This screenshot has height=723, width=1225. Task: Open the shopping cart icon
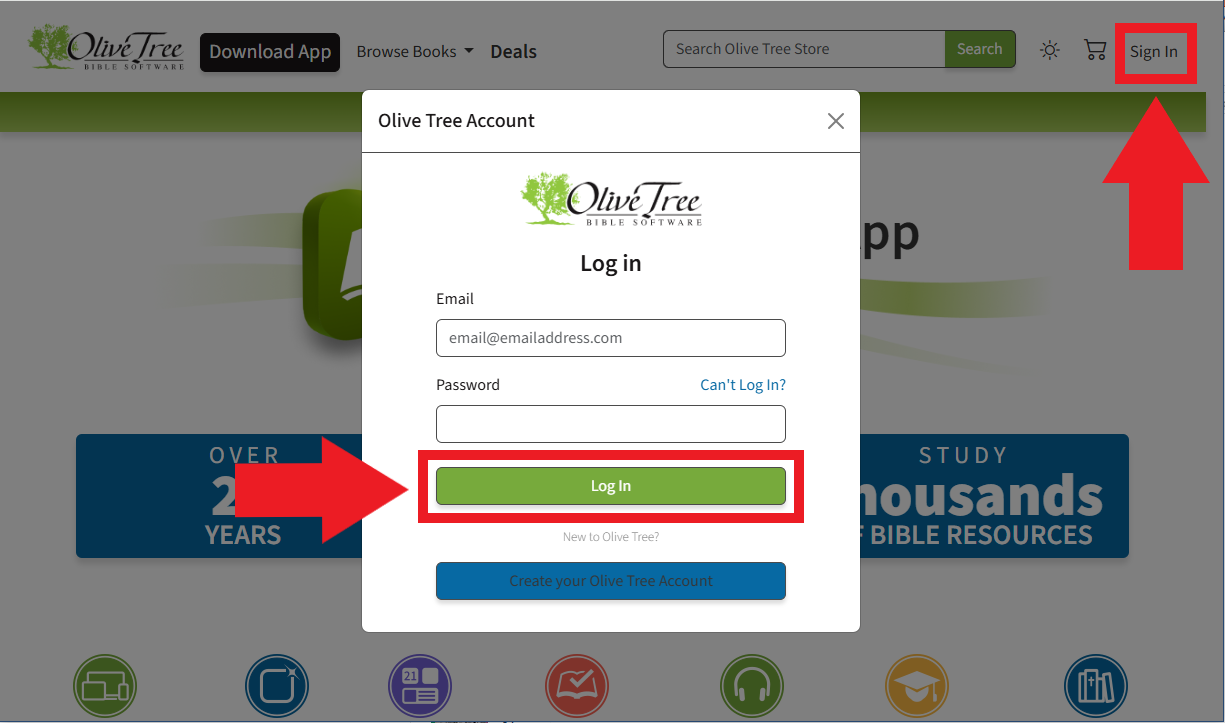pyautogui.click(x=1095, y=50)
